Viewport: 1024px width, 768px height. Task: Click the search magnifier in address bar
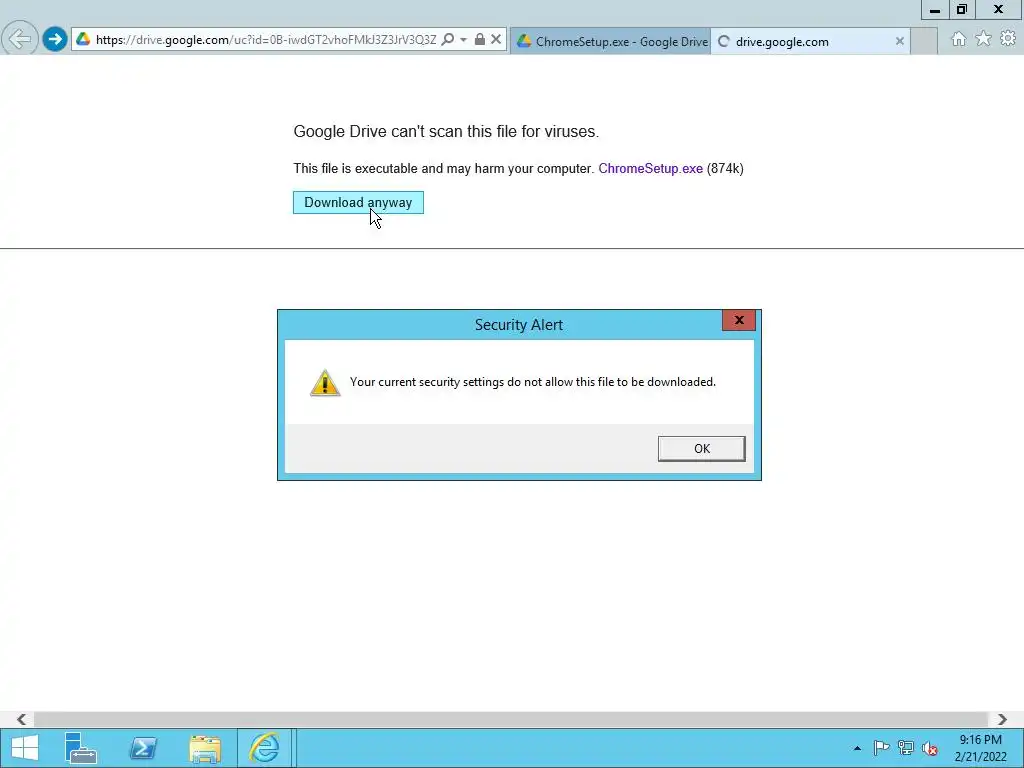click(x=447, y=39)
